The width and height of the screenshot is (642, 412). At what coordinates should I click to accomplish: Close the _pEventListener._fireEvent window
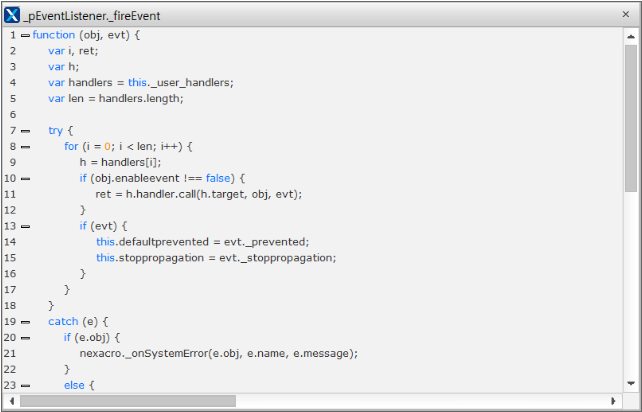(x=625, y=16)
